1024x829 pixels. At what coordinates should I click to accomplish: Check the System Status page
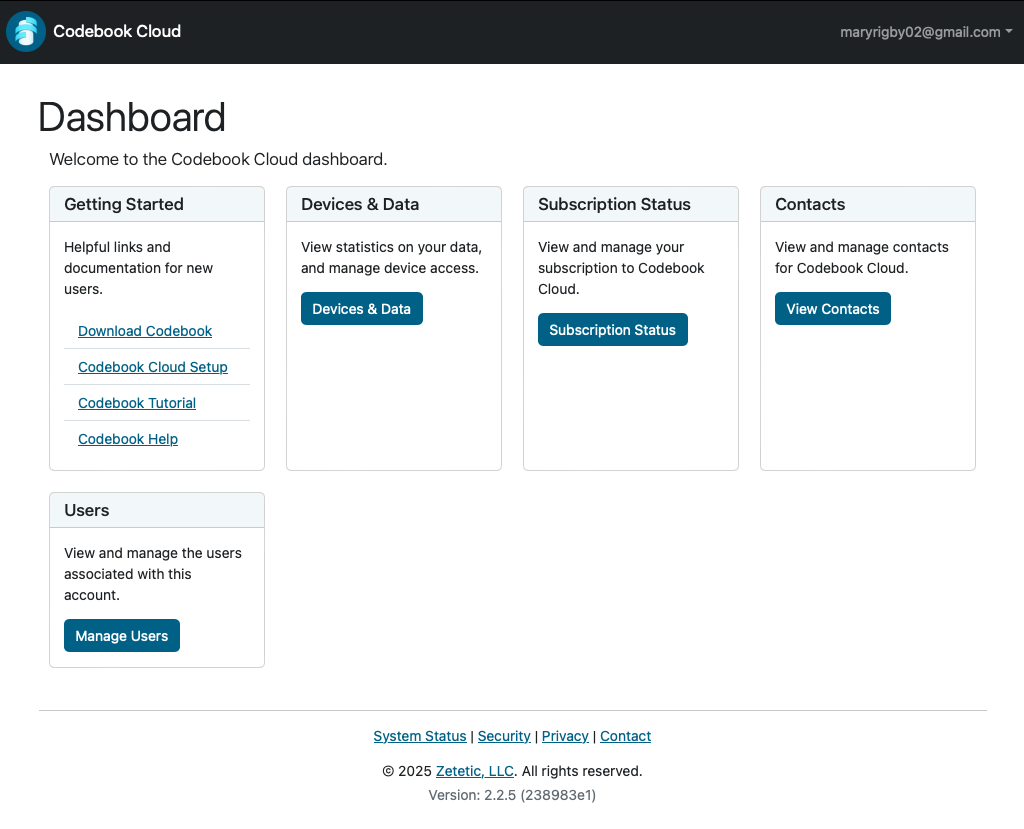tap(419, 736)
